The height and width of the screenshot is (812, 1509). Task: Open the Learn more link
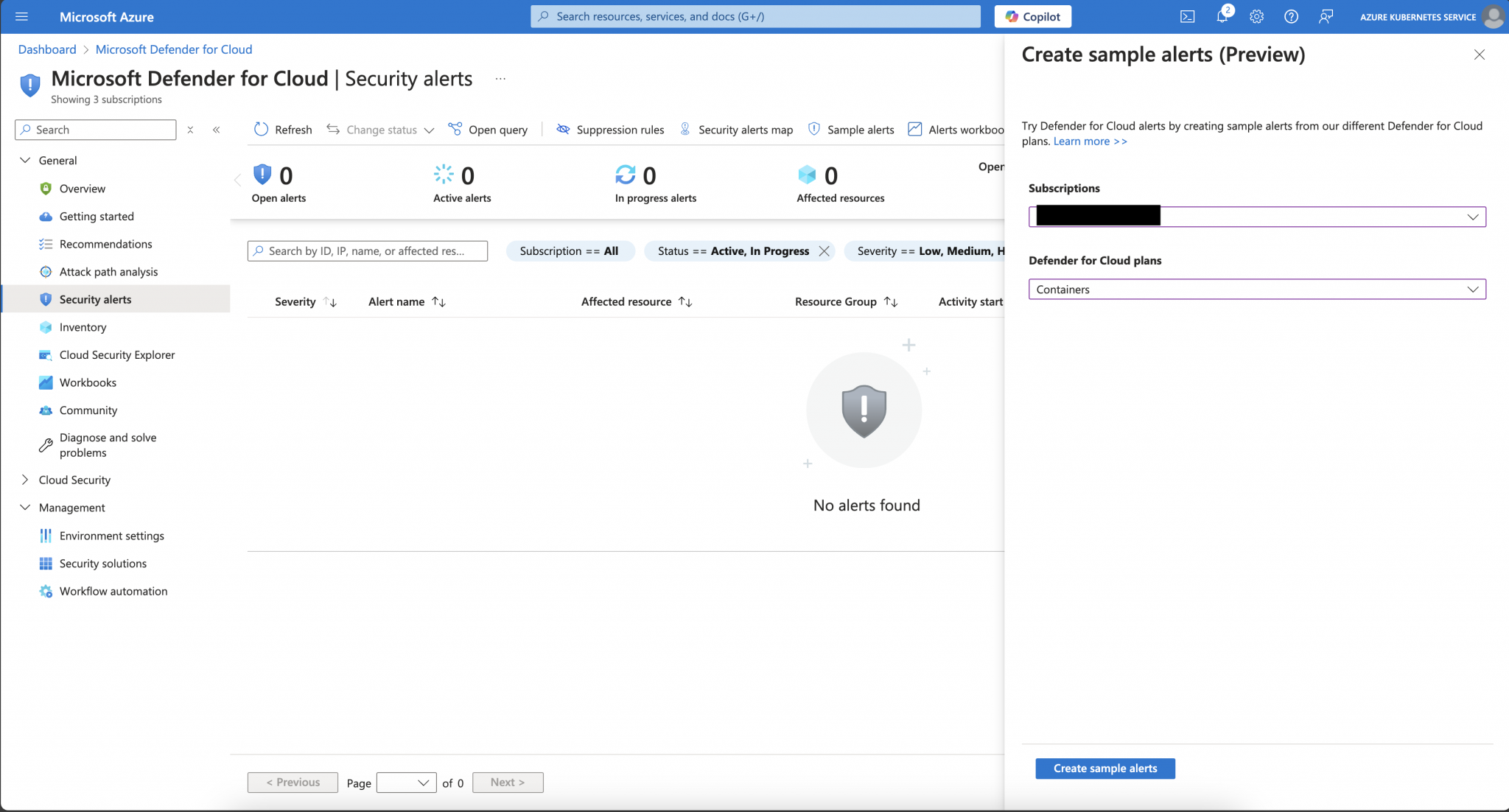[1090, 141]
